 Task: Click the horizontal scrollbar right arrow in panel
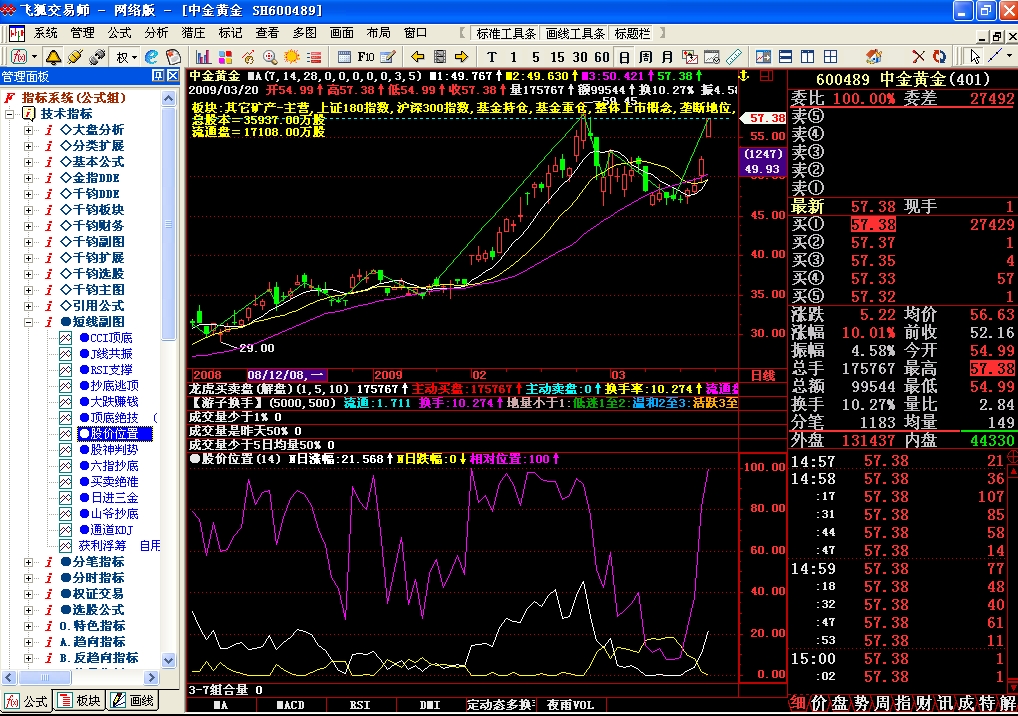pos(151,678)
